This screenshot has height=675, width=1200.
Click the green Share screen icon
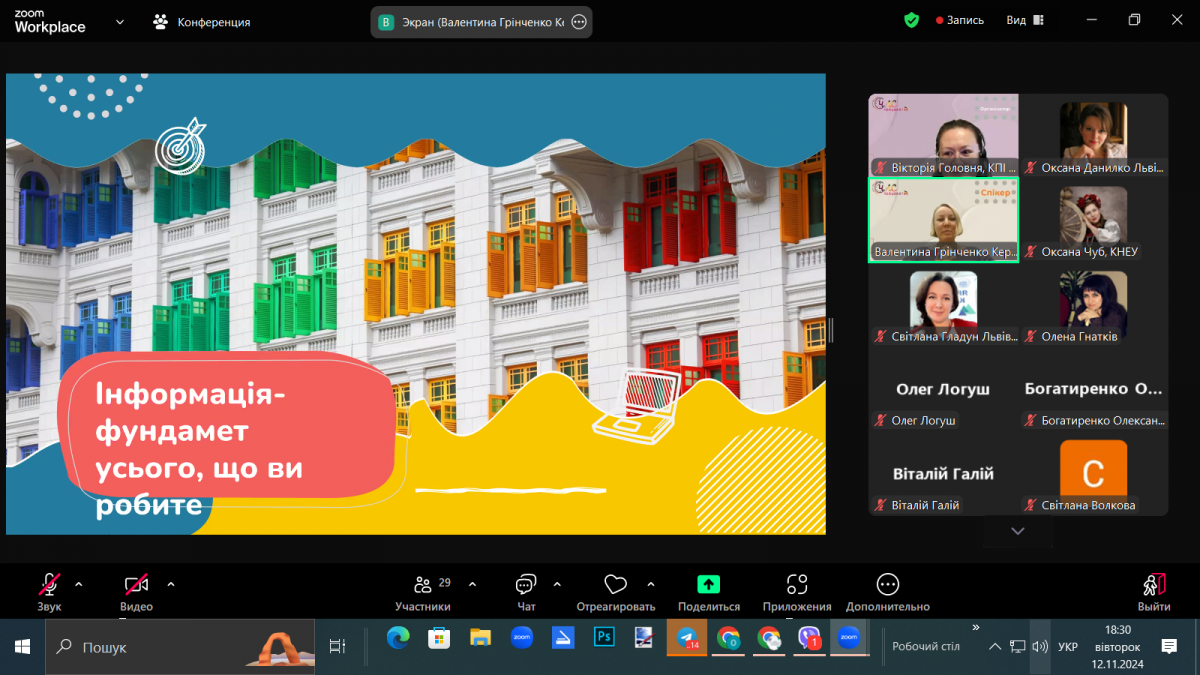point(708,585)
